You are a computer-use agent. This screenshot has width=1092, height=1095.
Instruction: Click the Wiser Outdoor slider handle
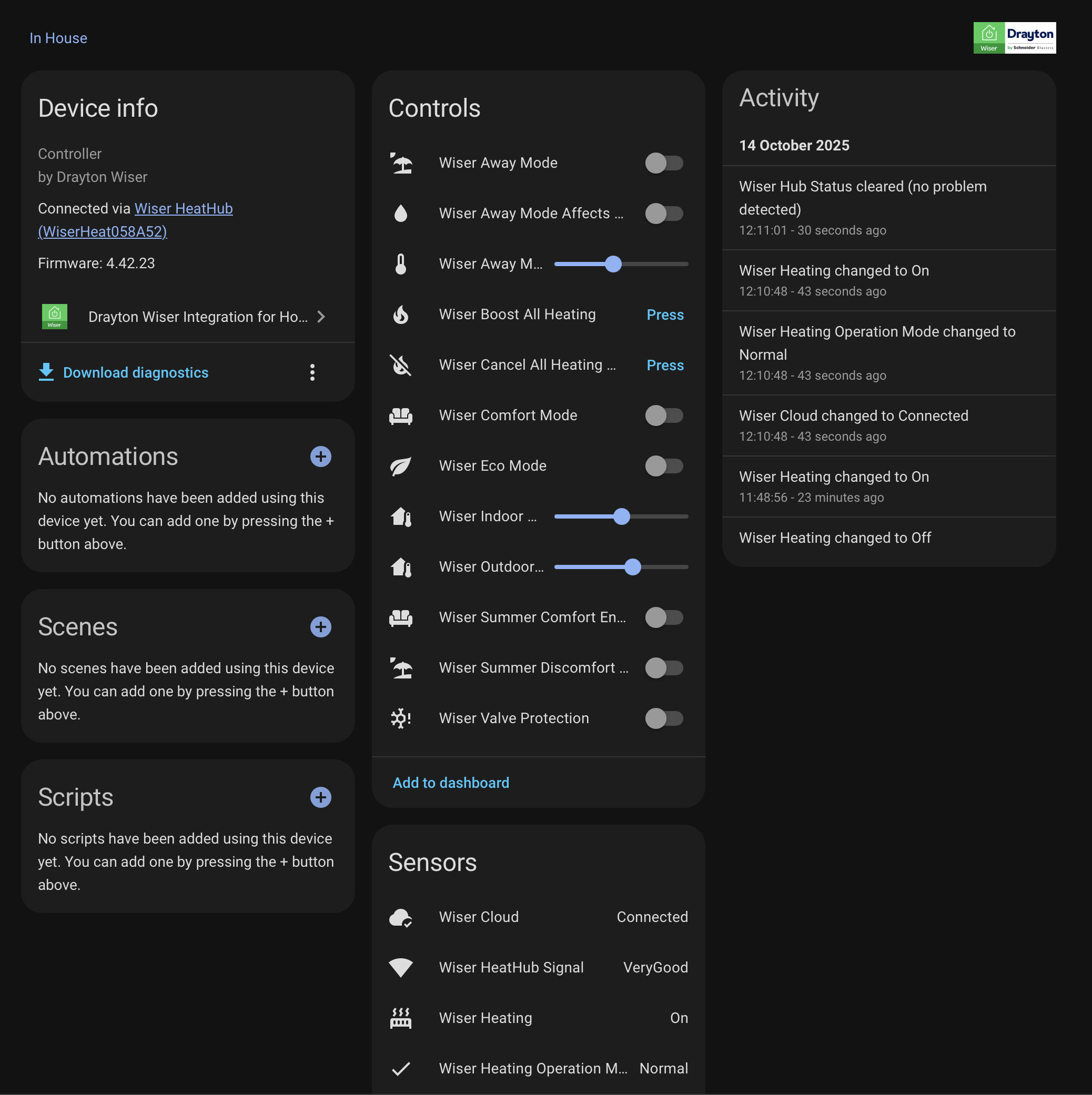tap(633, 567)
